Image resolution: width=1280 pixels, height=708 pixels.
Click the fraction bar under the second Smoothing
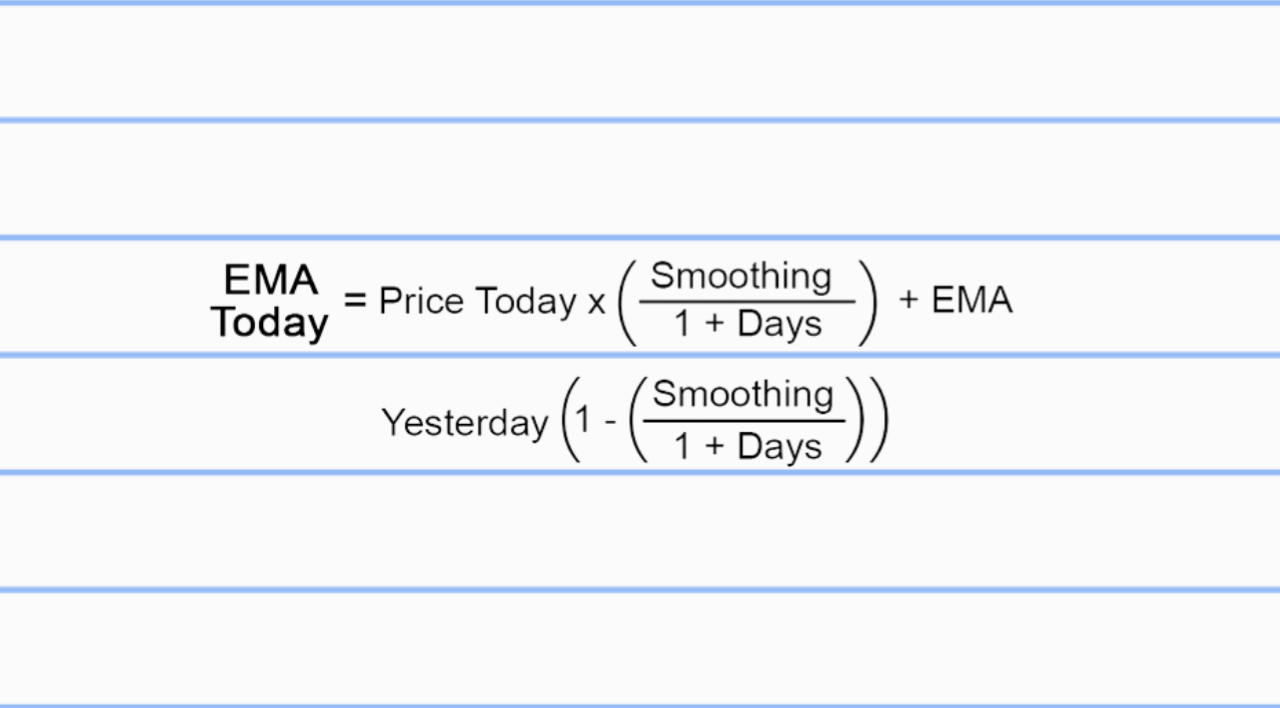click(743, 421)
